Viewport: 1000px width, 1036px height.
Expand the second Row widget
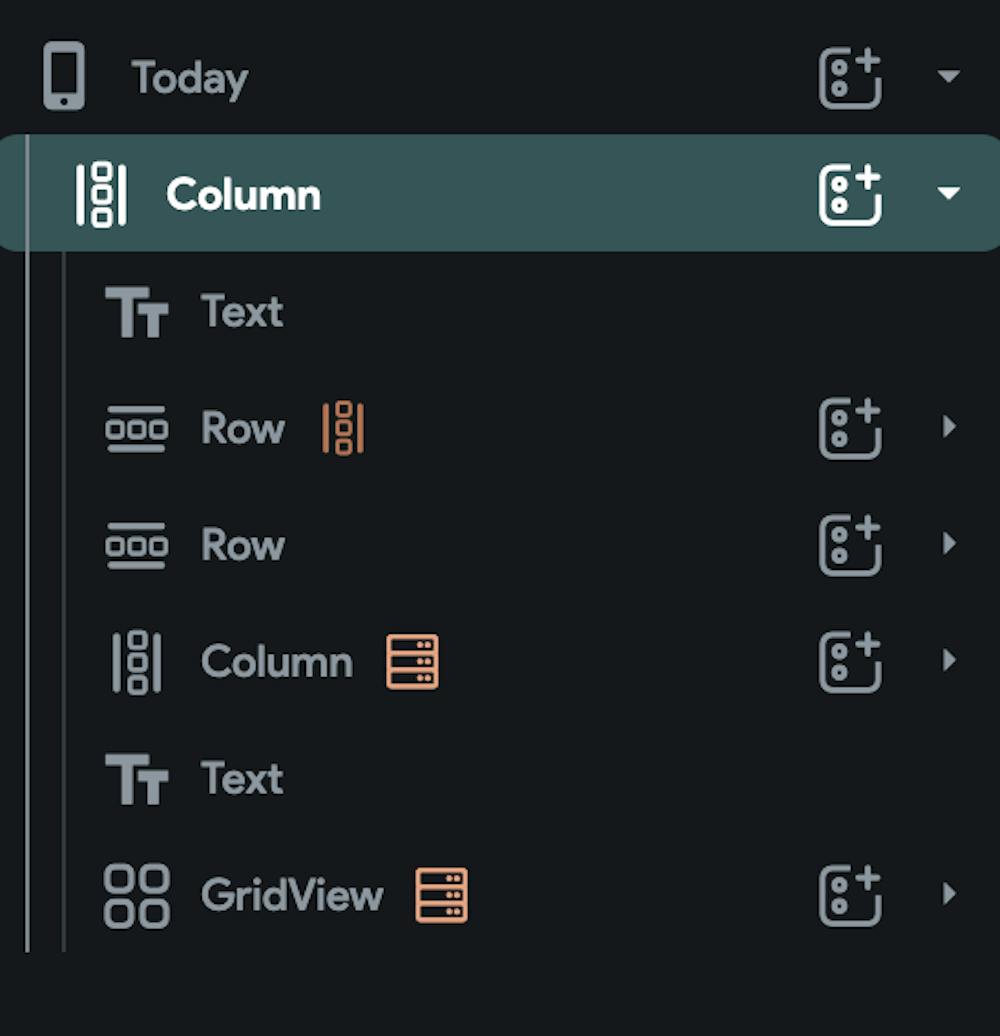coord(949,544)
